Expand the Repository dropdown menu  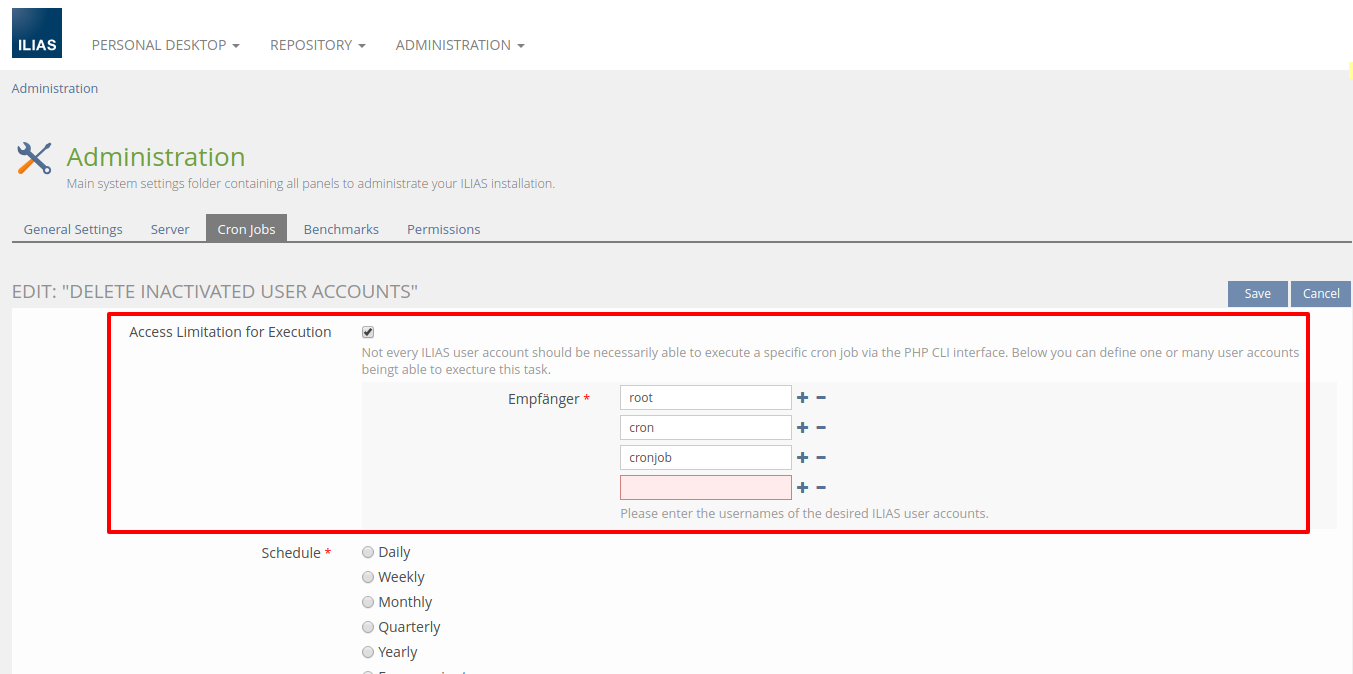[317, 45]
